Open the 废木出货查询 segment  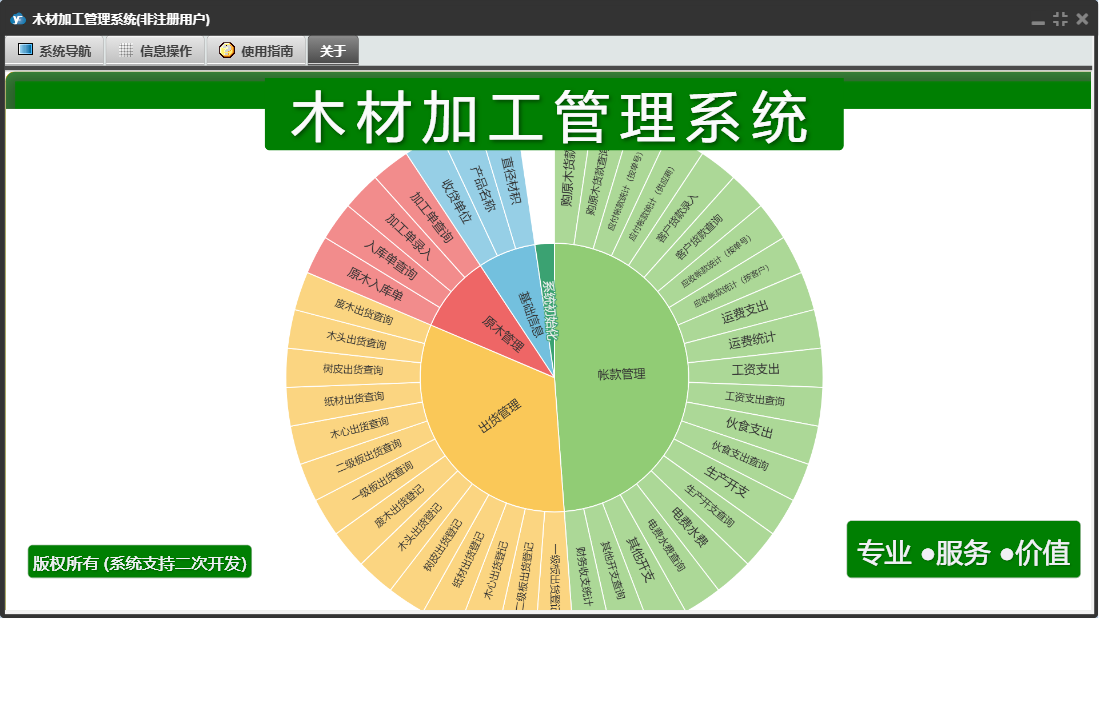(x=363, y=311)
